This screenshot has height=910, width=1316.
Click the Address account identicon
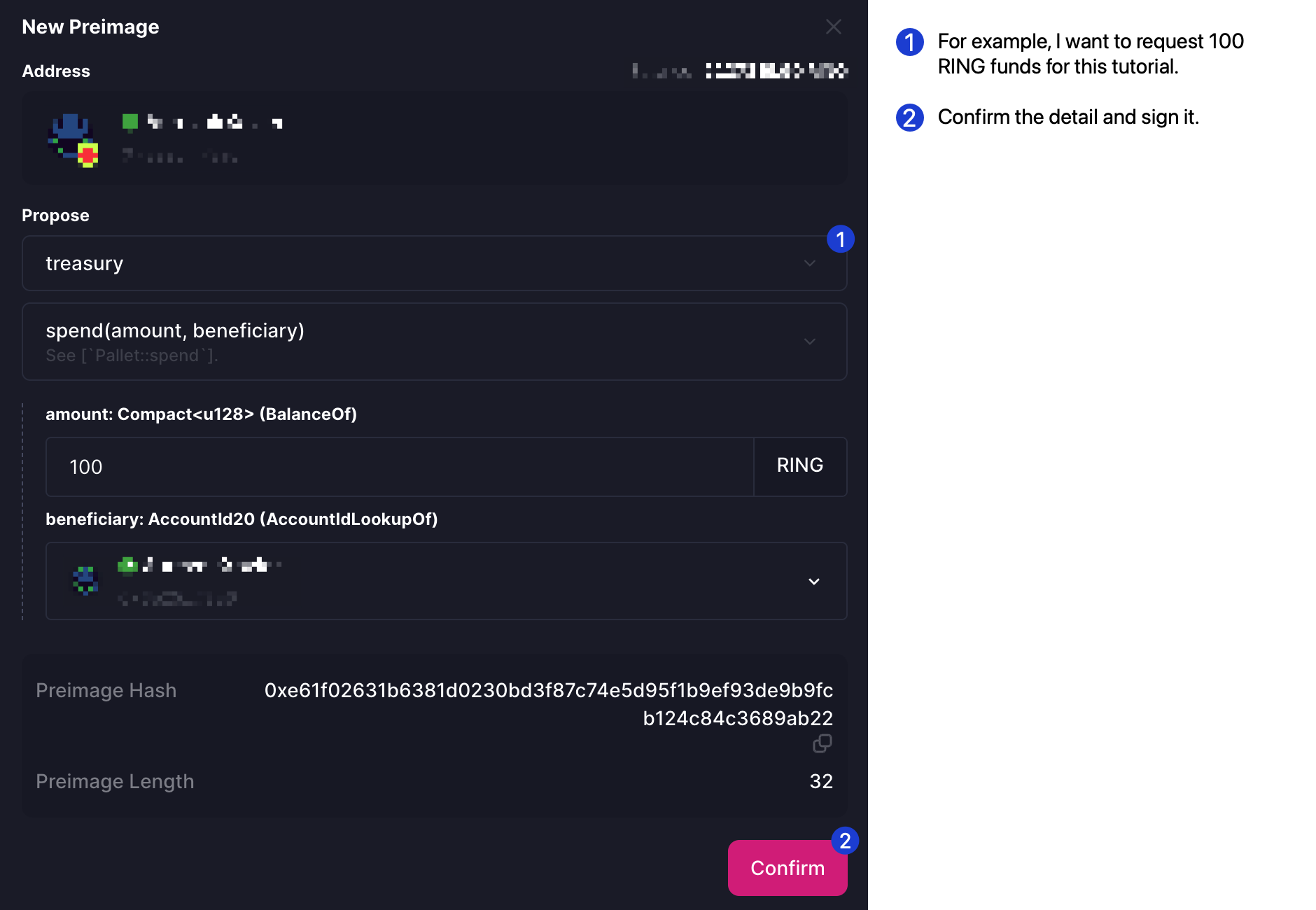[73, 140]
